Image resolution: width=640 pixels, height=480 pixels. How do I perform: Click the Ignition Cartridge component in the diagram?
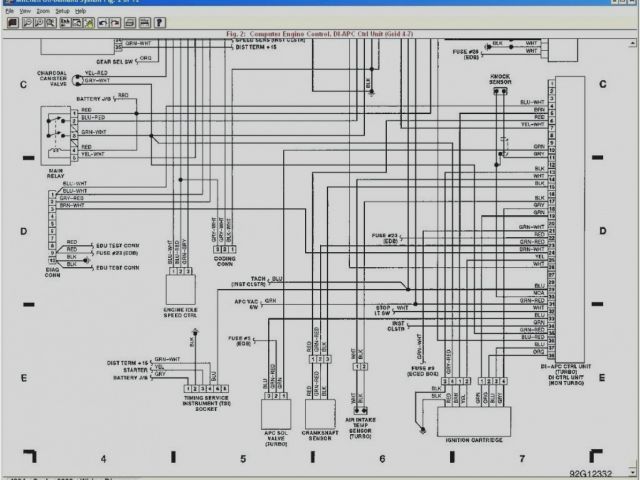click(x=473, y=420)
